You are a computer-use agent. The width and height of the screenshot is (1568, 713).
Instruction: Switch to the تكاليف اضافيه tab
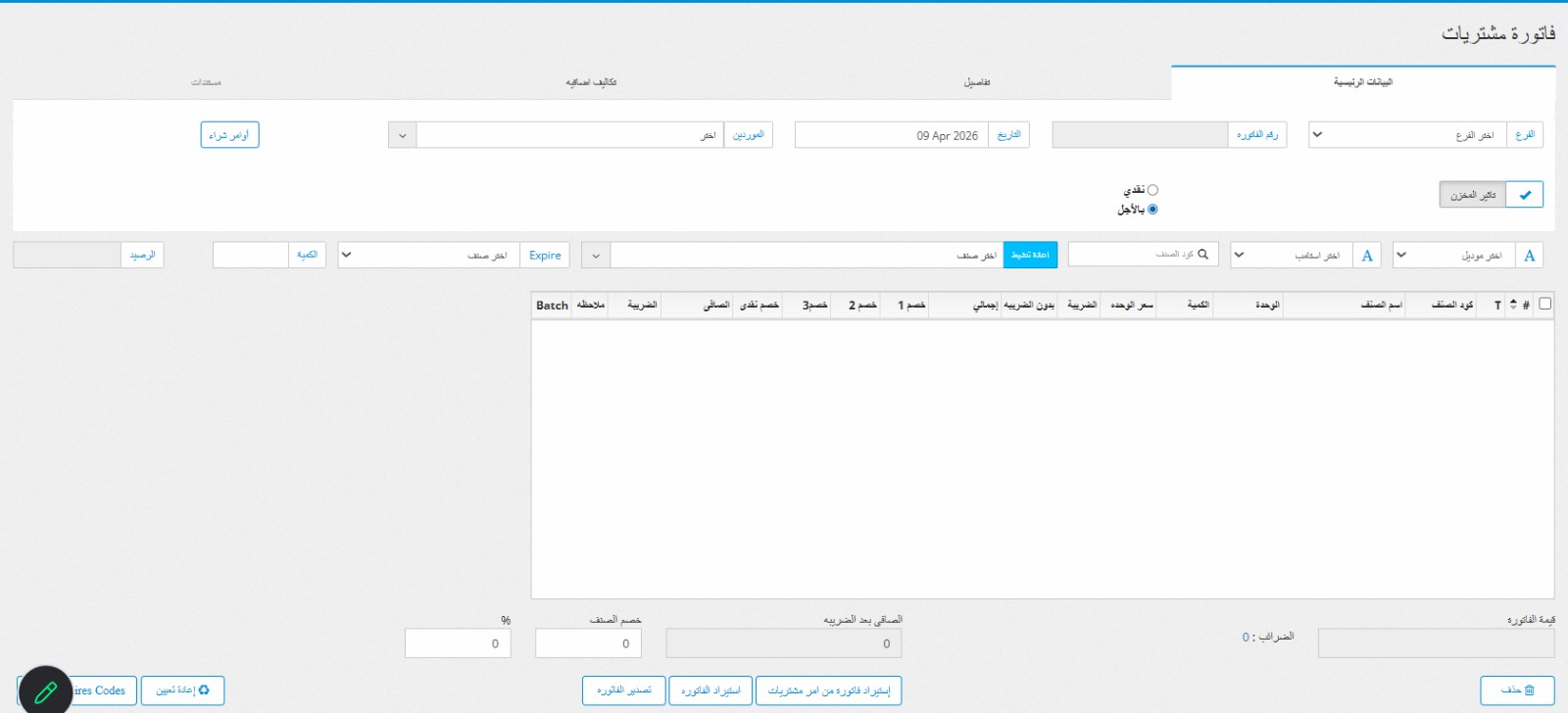pos(591,82)
